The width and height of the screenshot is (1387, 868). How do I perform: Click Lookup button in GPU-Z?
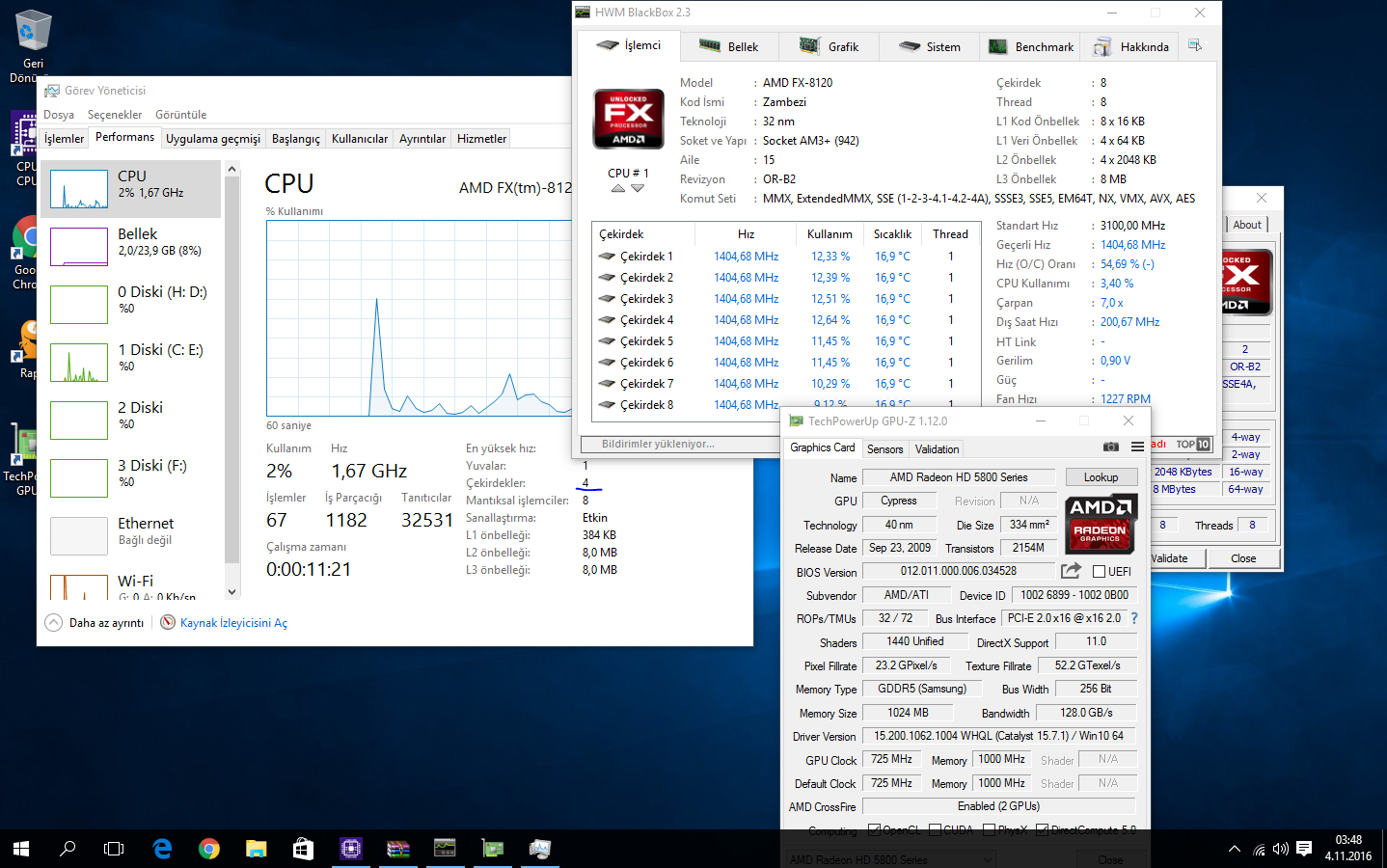1101,477
